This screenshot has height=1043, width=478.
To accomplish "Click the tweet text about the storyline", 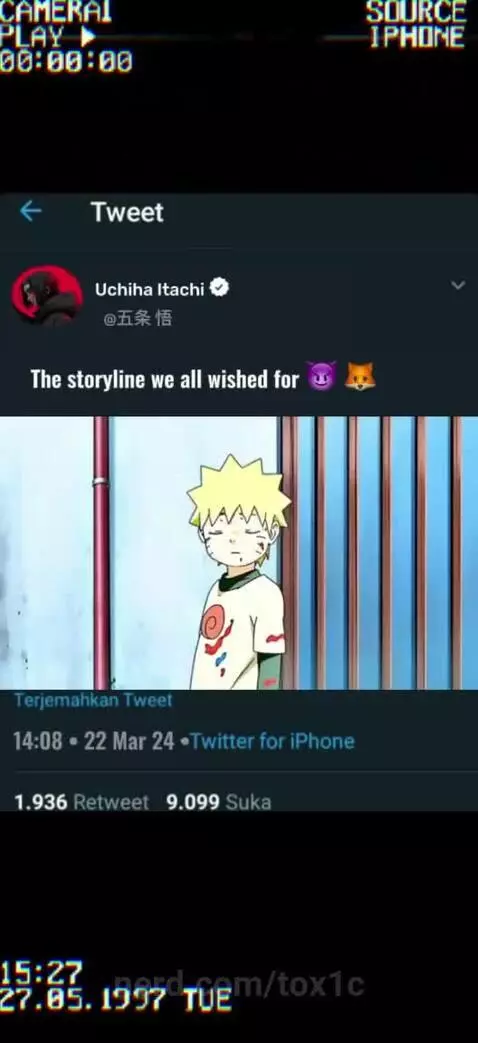I will click(x=165, y=379).
